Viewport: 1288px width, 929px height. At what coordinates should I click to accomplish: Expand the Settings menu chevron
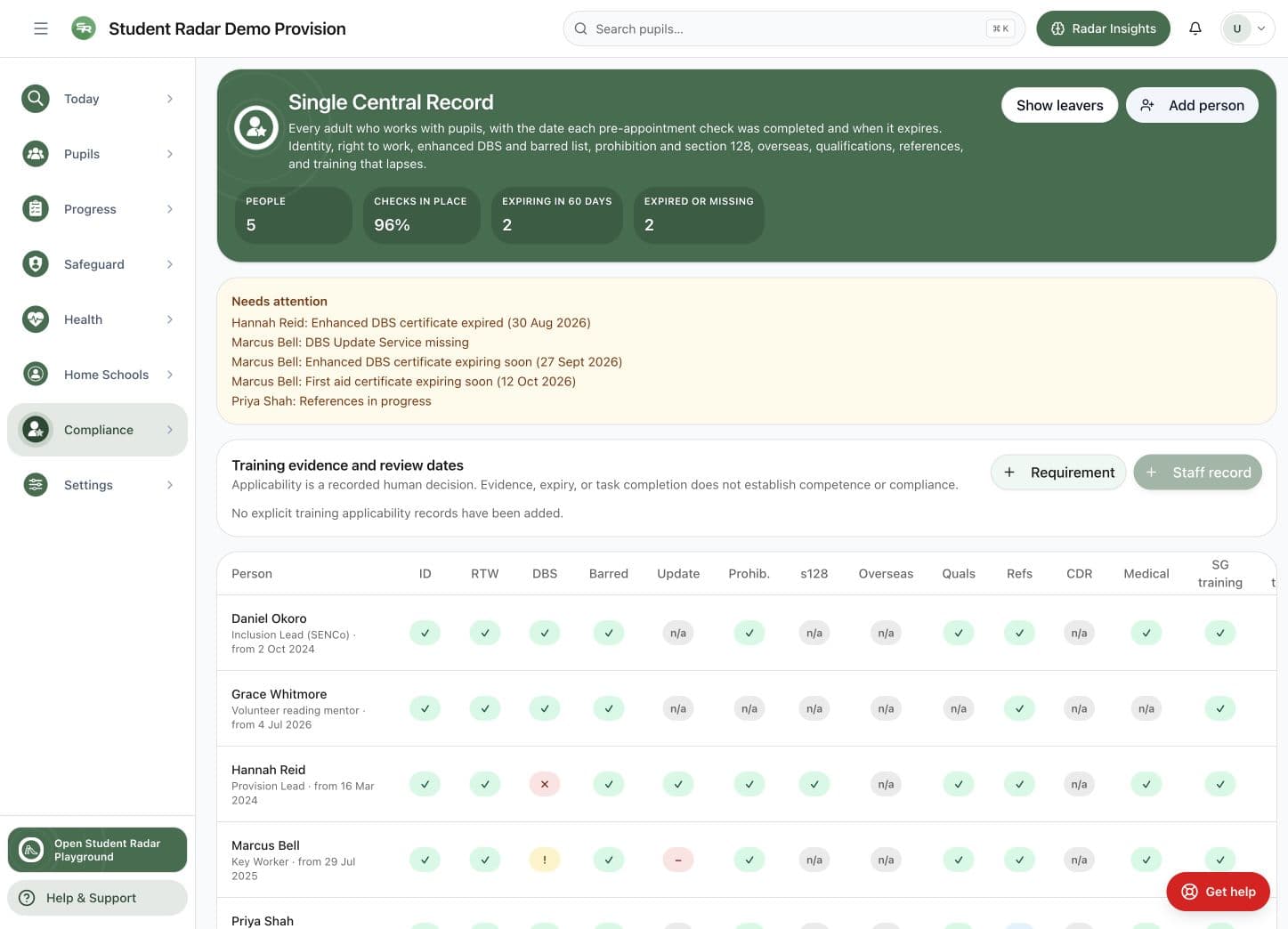(x=170, y=485)
